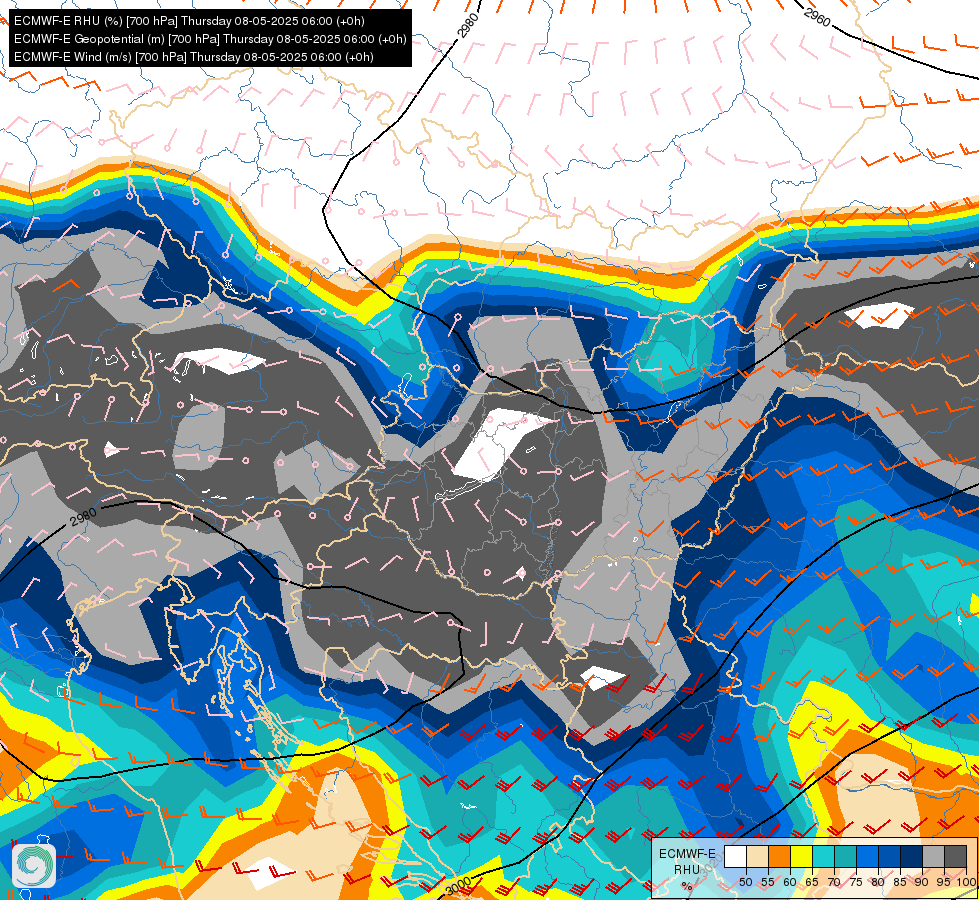Click the ECMWF-E Geopotential (m) title line

[210, 39]
